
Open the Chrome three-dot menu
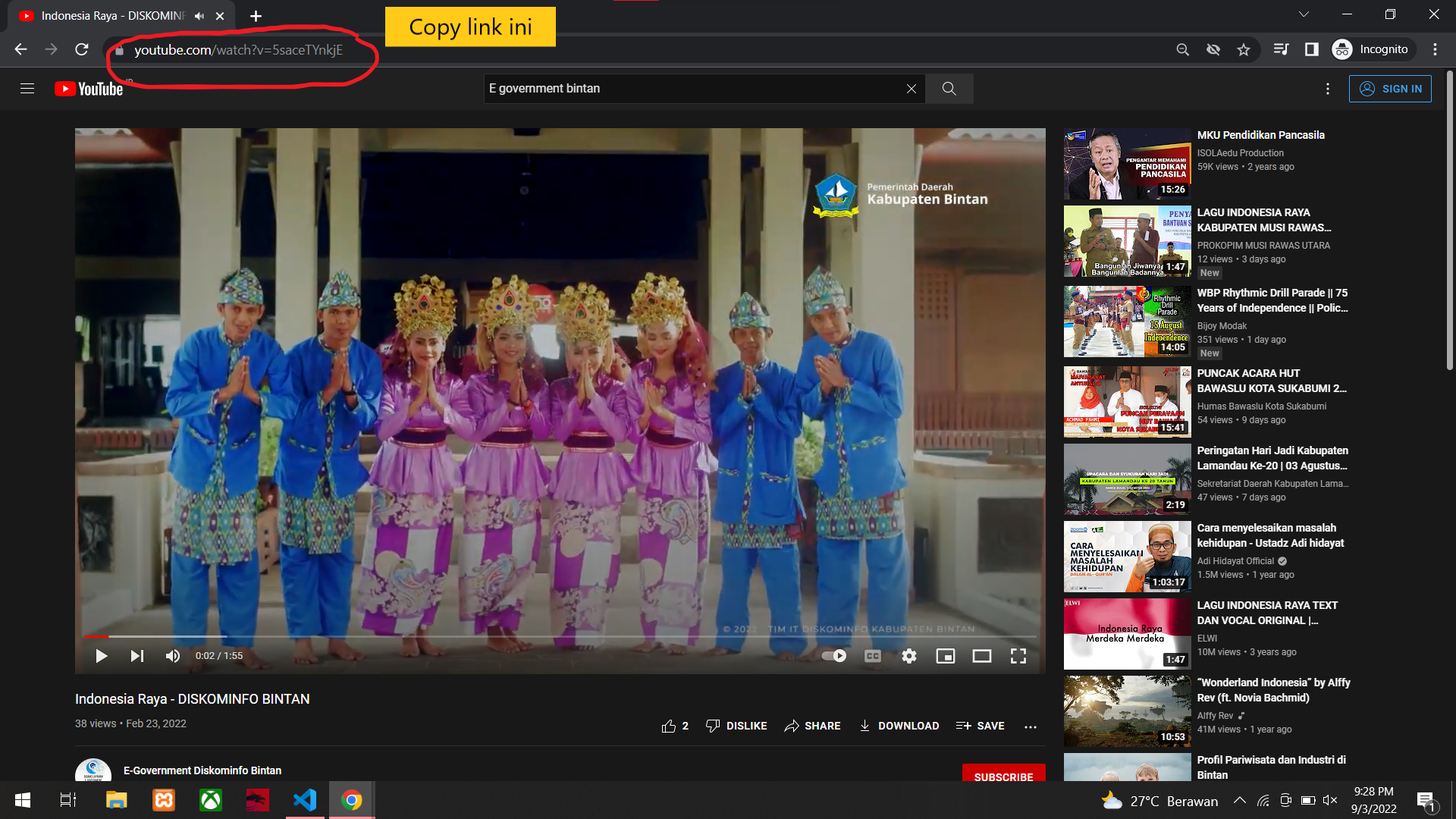tap(1435, 49)
